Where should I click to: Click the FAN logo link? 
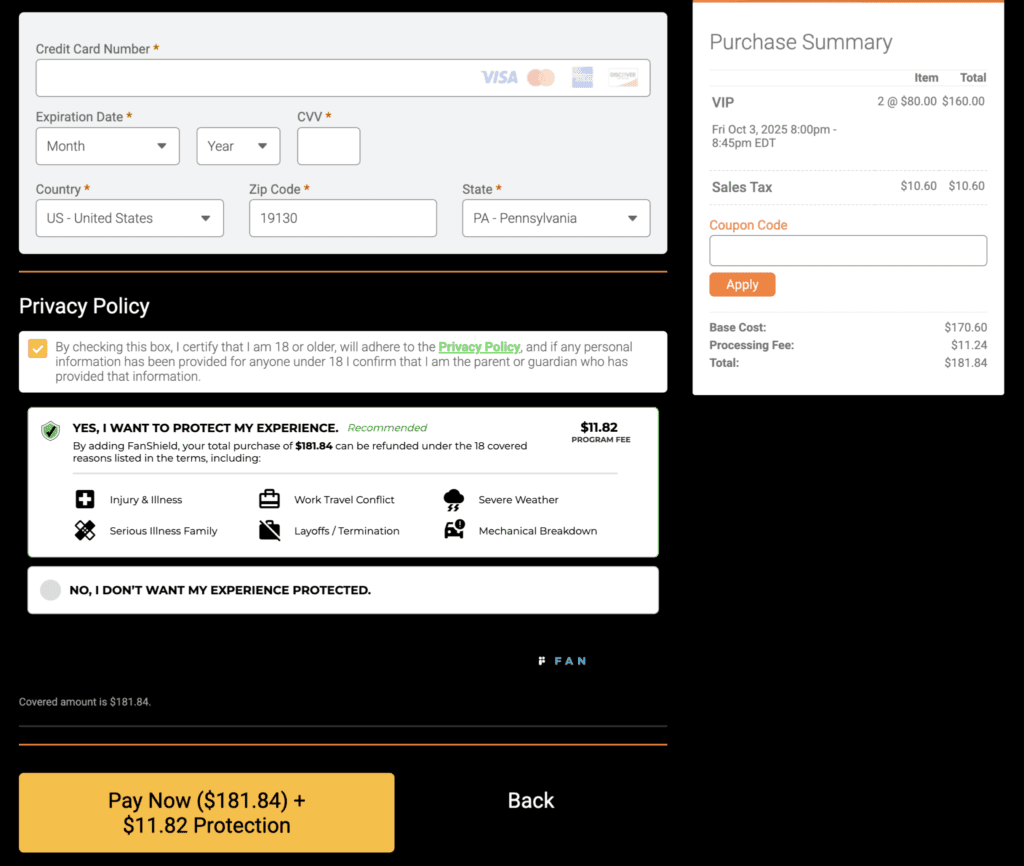[x=563, y=660]
